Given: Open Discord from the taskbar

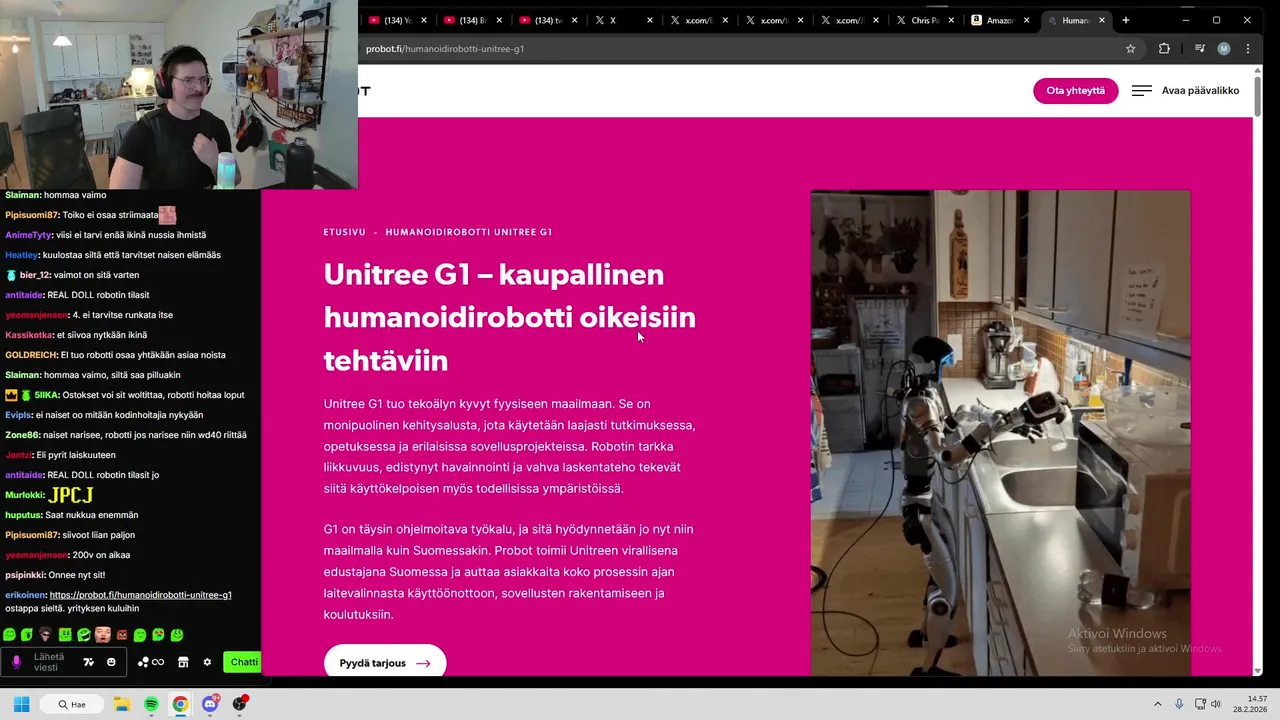Looking at the screenshot, I should click(x=210, y=704).
